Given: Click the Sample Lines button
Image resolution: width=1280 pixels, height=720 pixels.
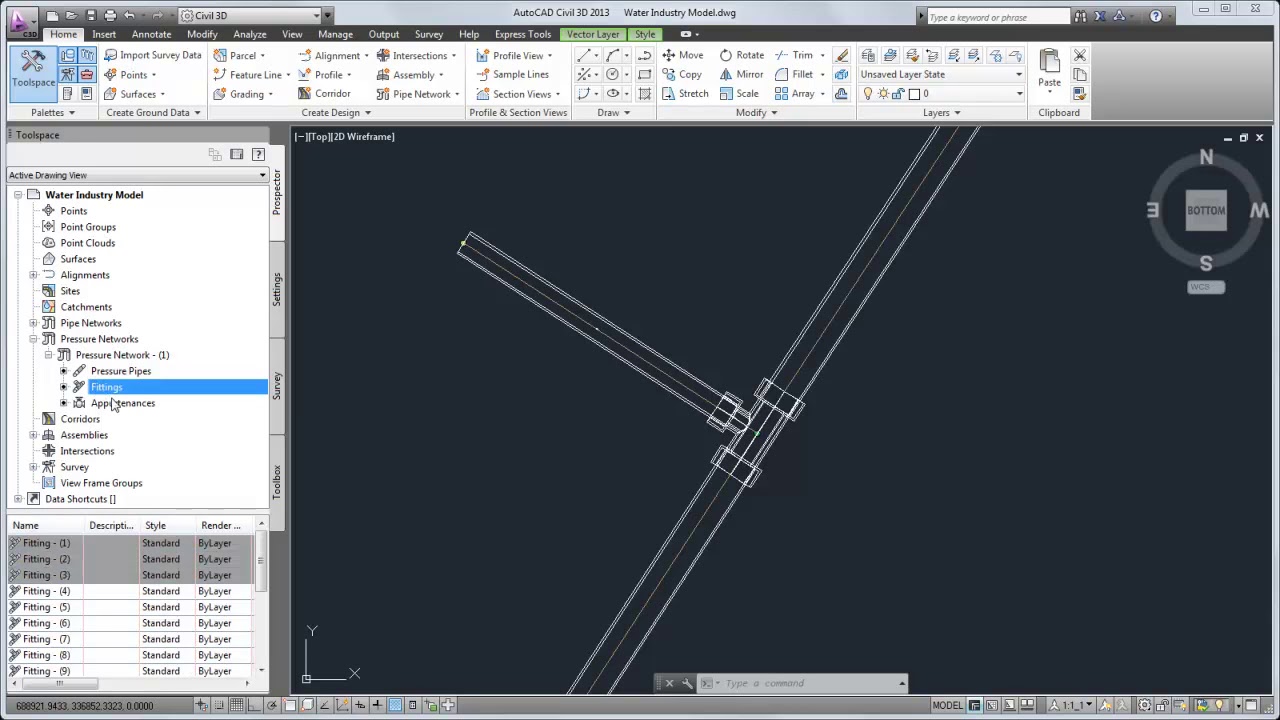Looking at the screenshot, I should 512,74.
